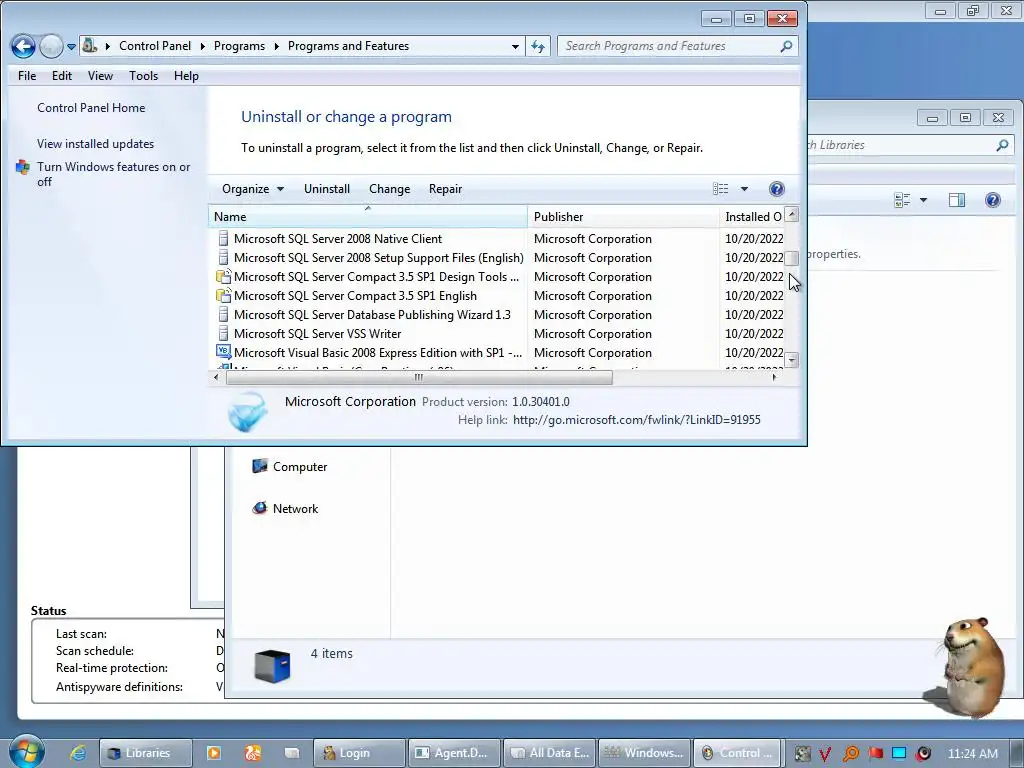Open the view options dropdown arrow in Programs toolbar
This screenshot has height=768, width=1024.
pyautogui.click(x=744, y=189)
